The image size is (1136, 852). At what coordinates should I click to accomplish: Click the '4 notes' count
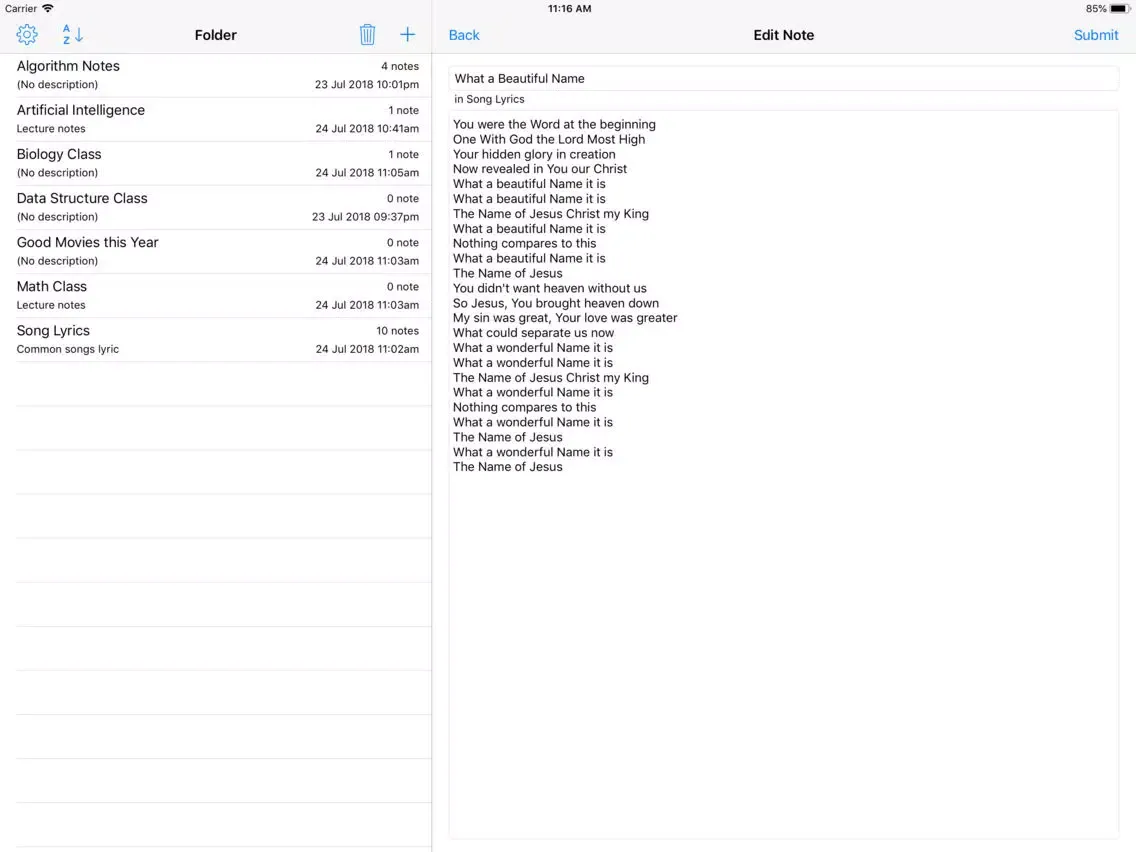click(x=400, y=66)
